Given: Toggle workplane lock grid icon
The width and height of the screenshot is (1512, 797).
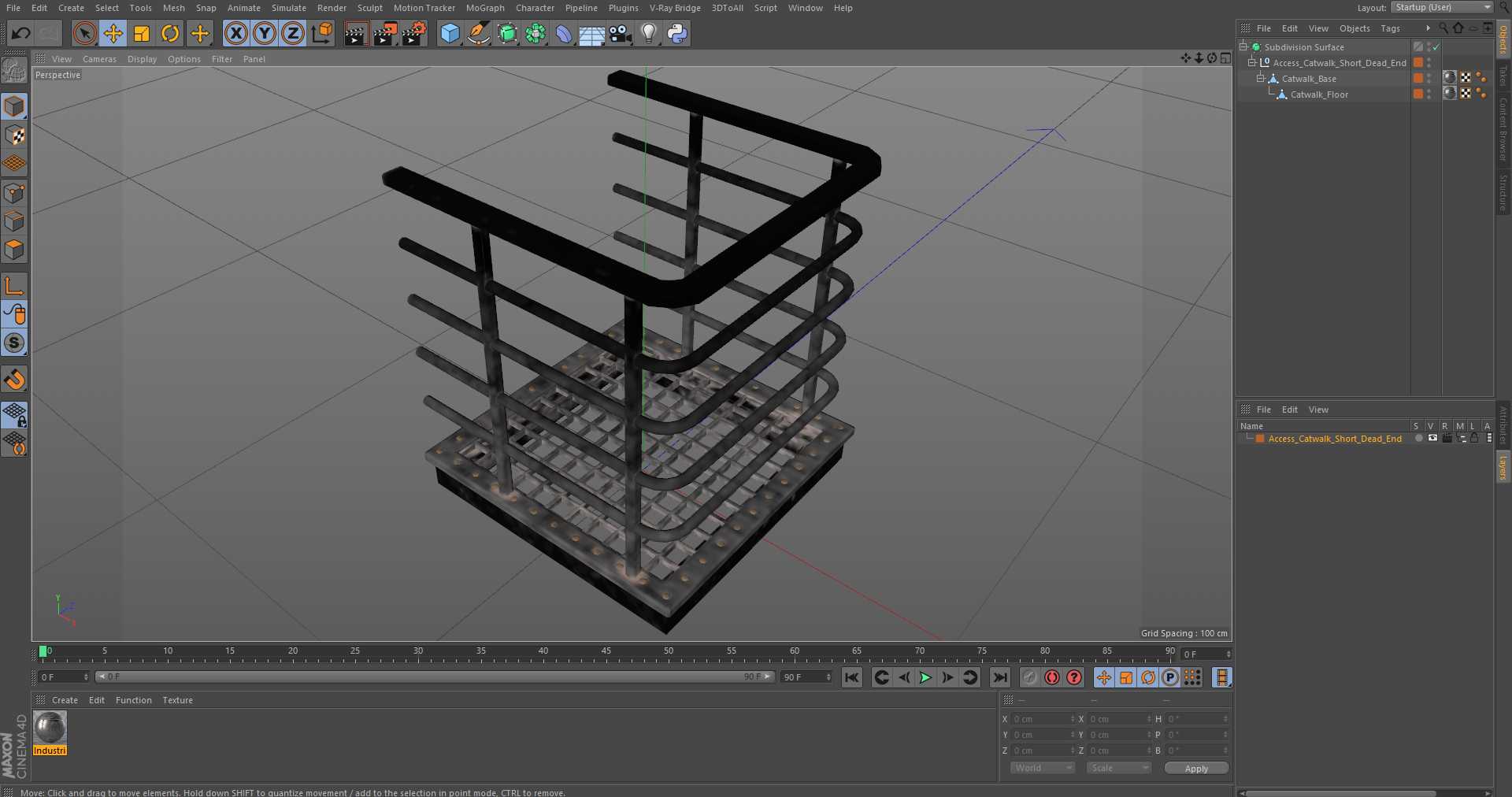Looking at the screenshot, I should click(x=14, y=414).
